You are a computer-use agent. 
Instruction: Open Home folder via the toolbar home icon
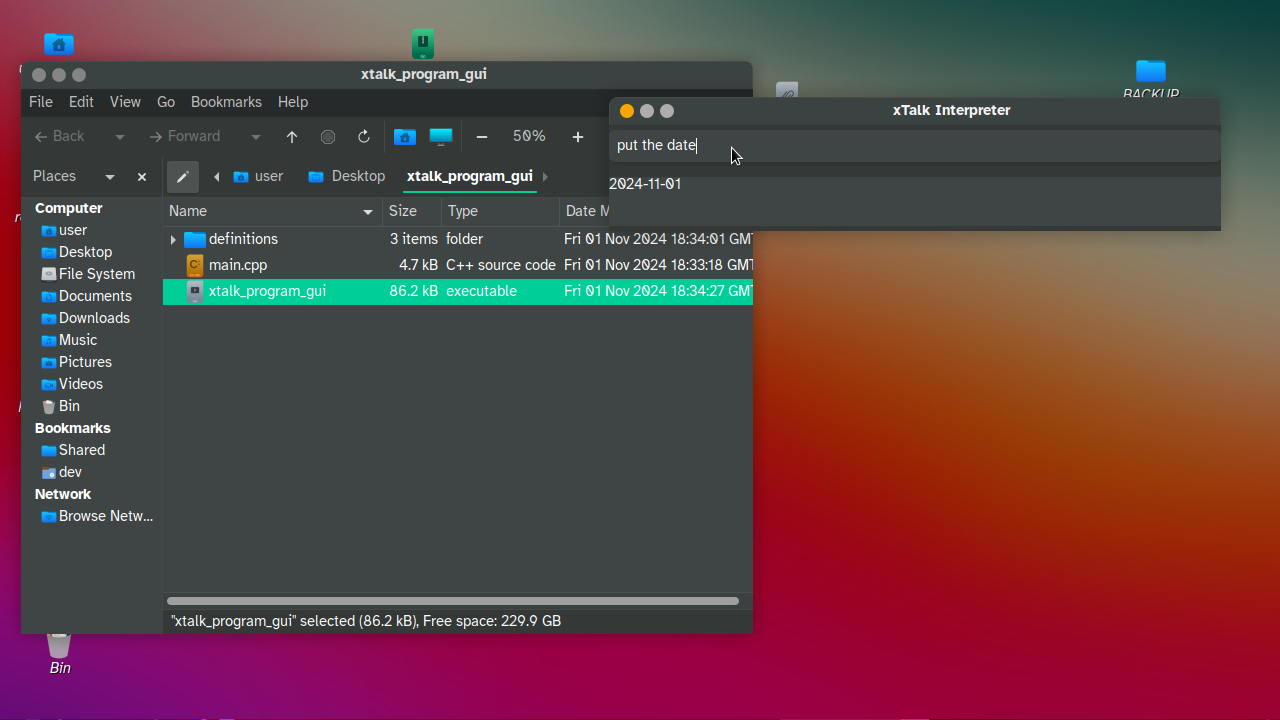[405, 137]
